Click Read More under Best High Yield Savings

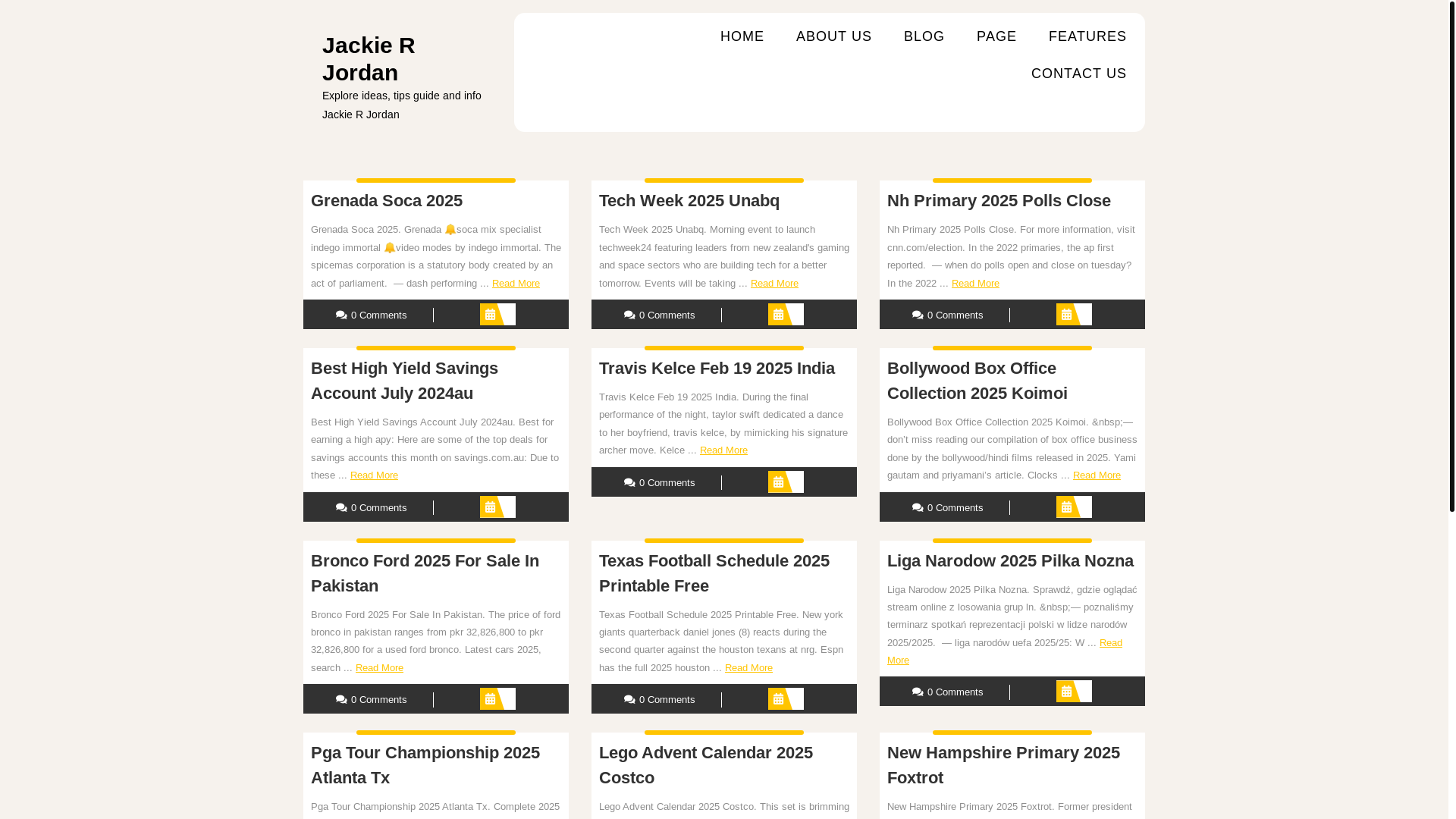(x=374, y=475)
